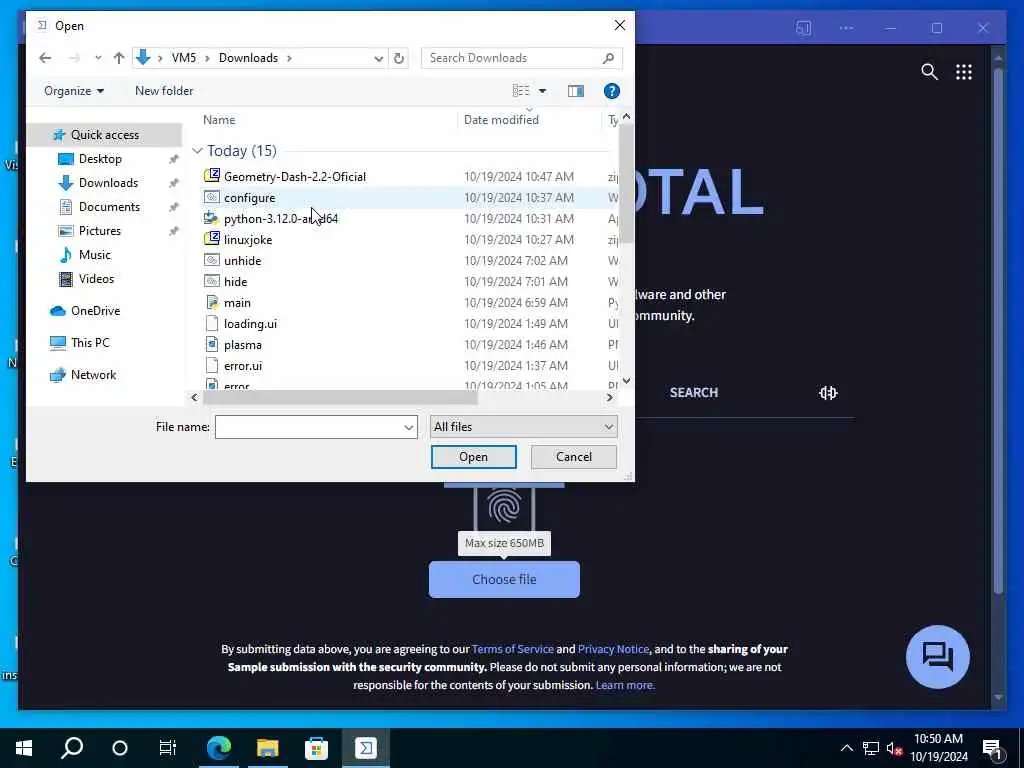Select the error.ui file
The width and height of the screenshot is (1024, 768).
[x=242, y=366]
